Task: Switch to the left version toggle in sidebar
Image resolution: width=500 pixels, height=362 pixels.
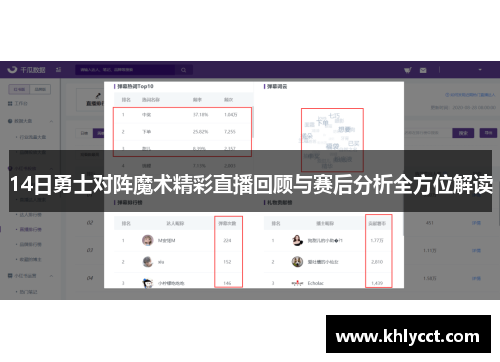Action: pos(19,89)
